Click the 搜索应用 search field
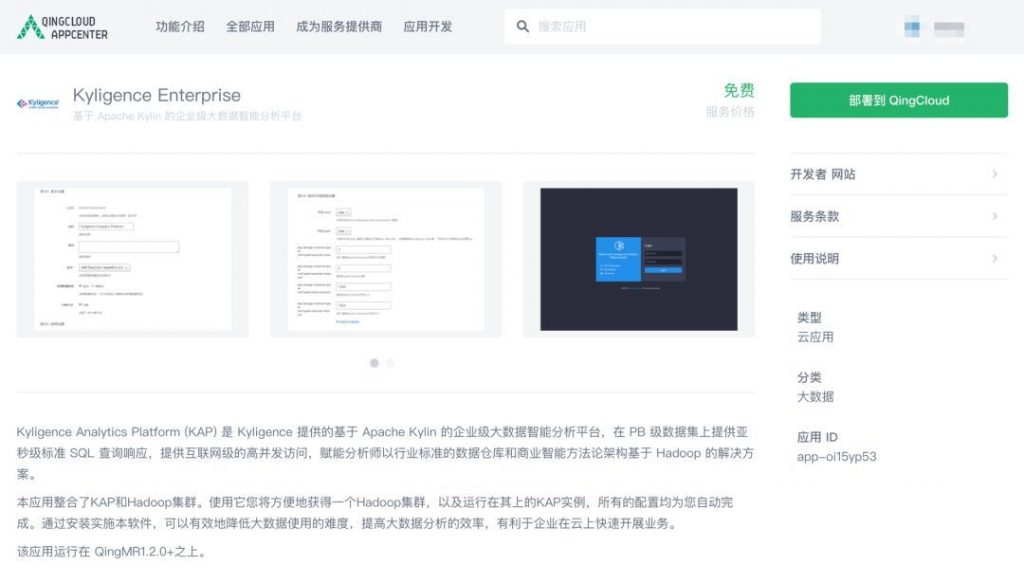Viewport: 1024px width, 583px height. pyautogui.click(x=670, y=27)
